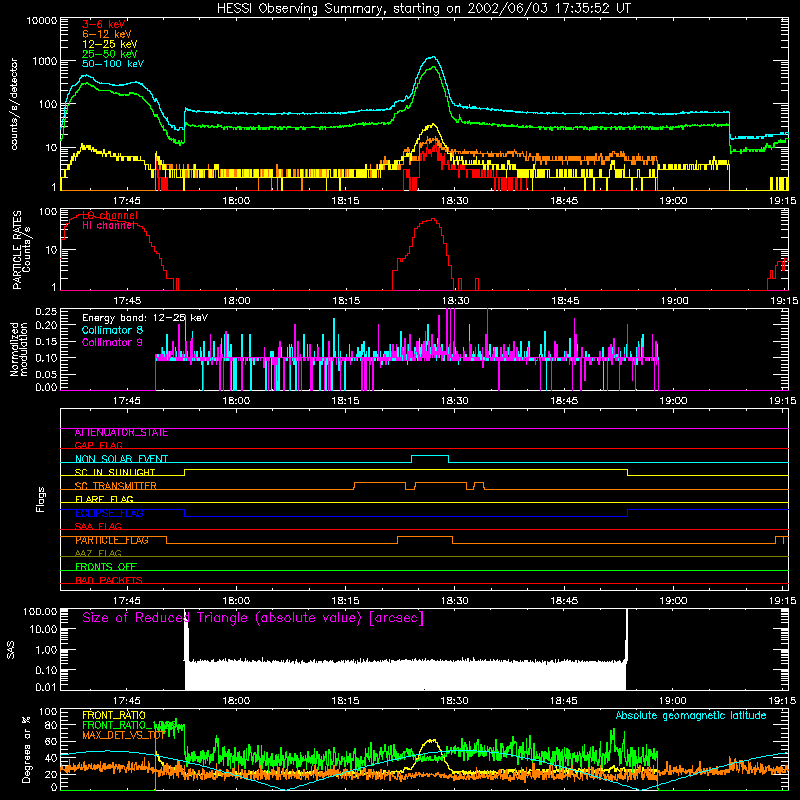Click the BAD_PACKETS flag label
This screenshot has width=800, height=800.
[x=109, y=581]
